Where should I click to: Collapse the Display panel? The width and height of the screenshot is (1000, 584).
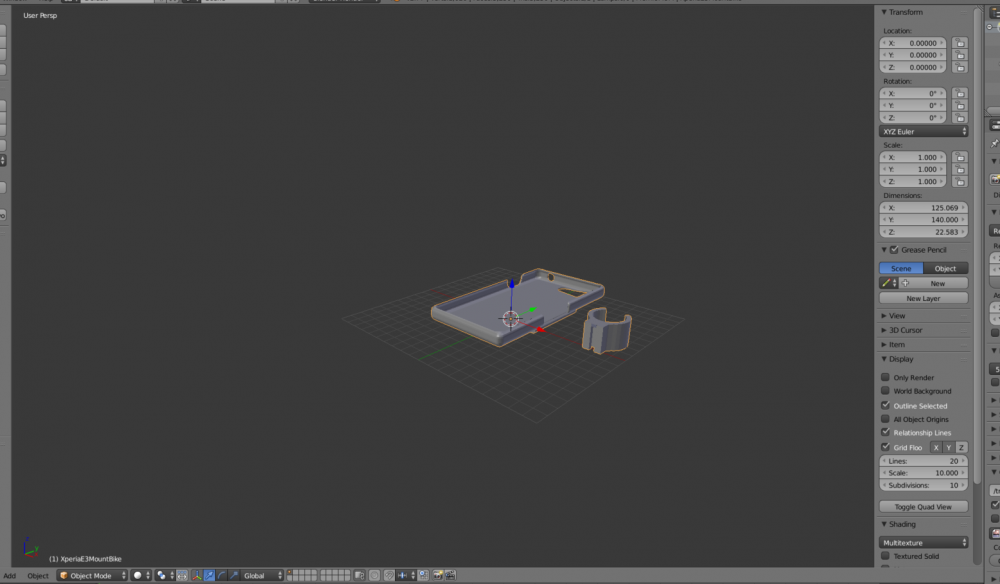pos(885,359)
